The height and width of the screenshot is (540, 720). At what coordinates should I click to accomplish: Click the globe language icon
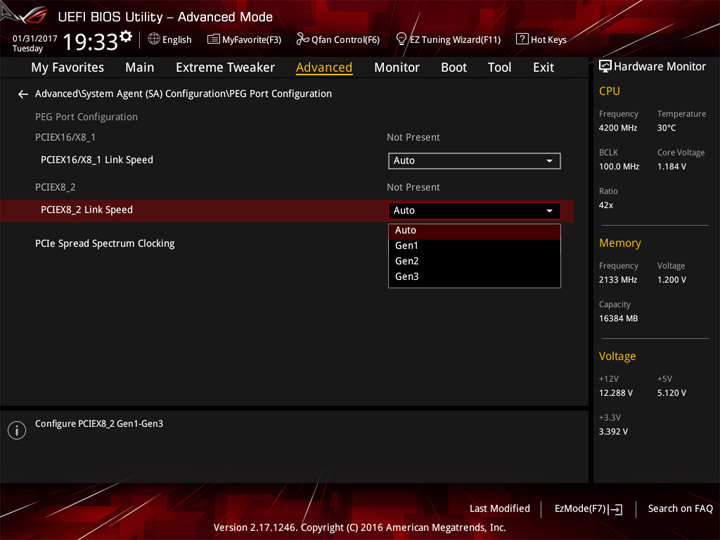[154, 40]
